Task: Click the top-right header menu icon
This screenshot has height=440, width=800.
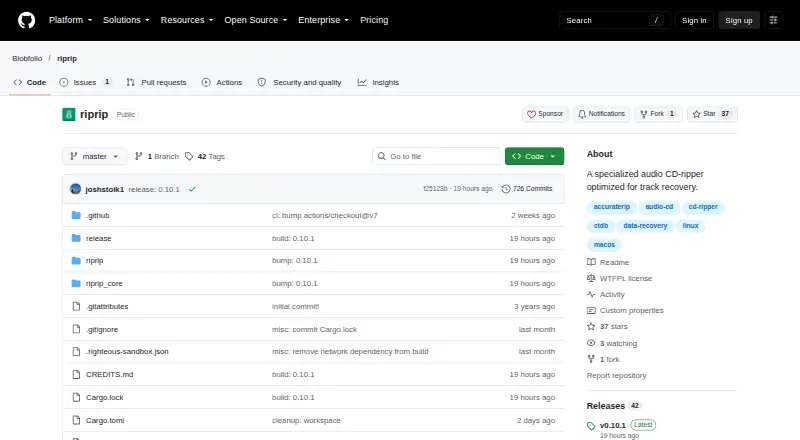Action: [773, 20]
